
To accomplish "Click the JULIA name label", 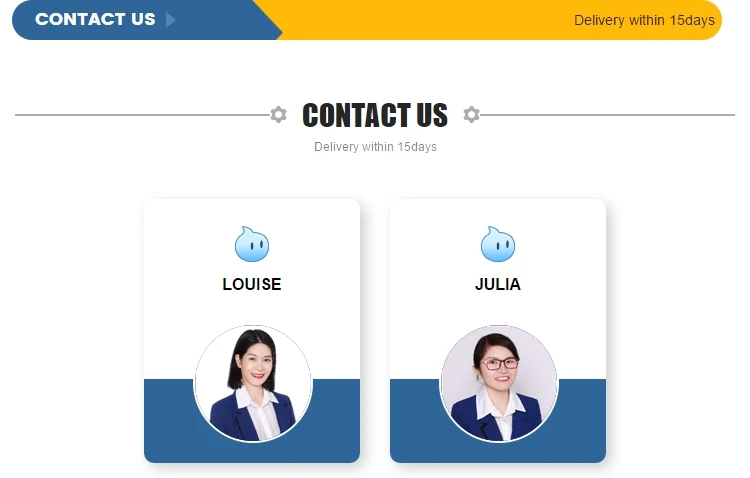I will pyautogui.click(x=497, y=284).
